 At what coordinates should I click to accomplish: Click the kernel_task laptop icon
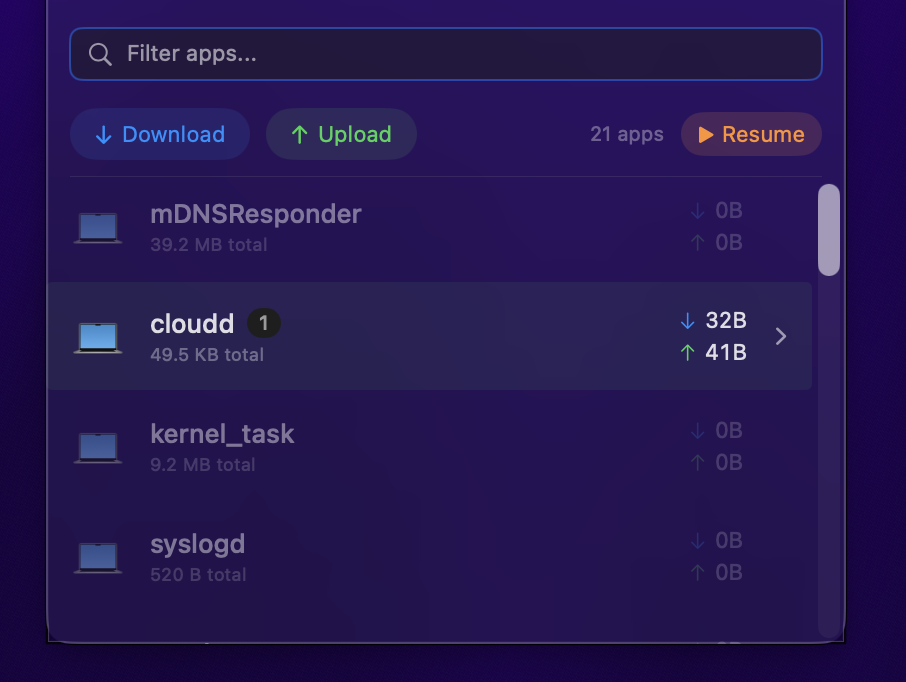pos(98,447)
